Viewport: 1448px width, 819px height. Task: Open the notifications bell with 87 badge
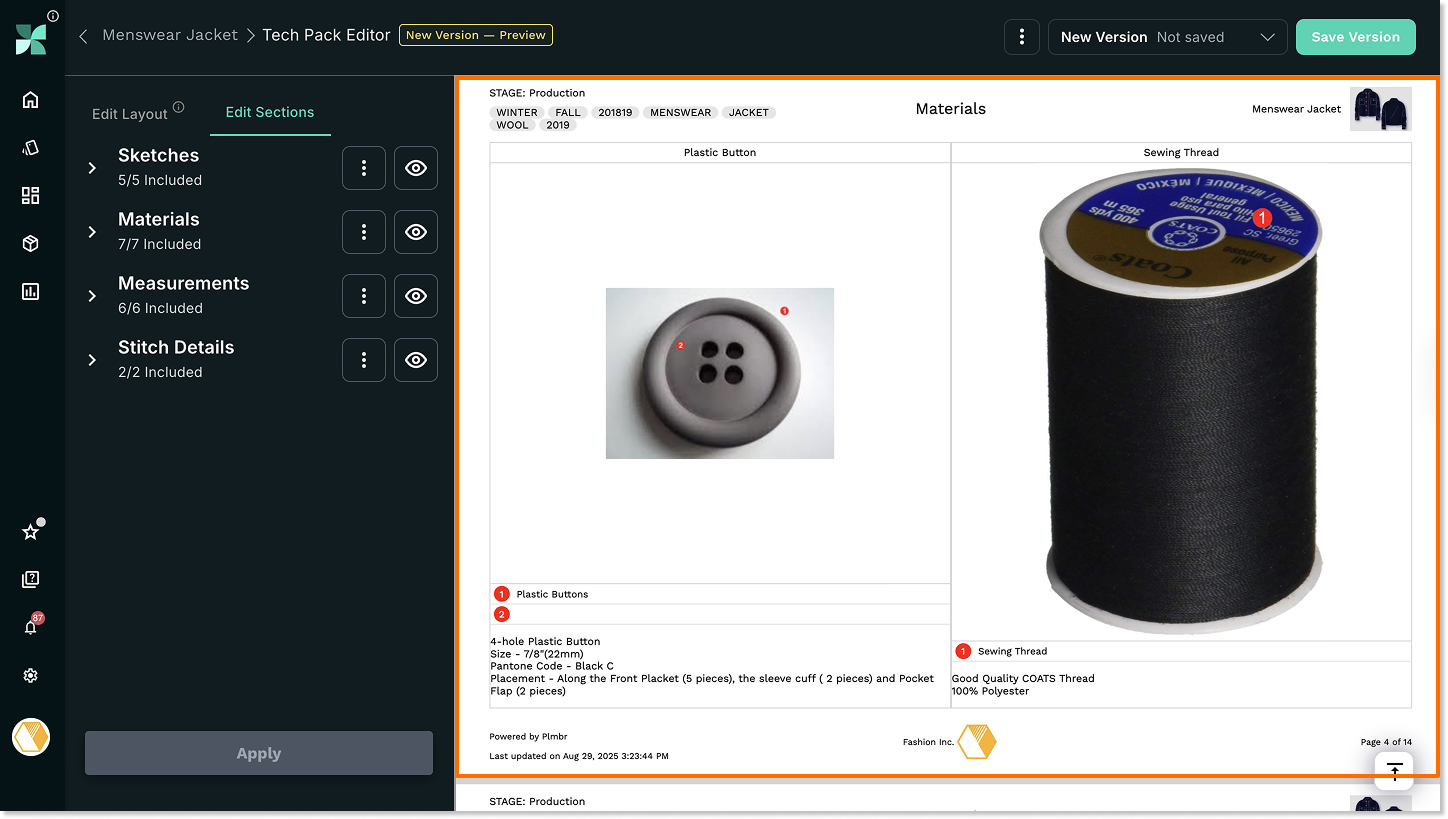point(30,627)
